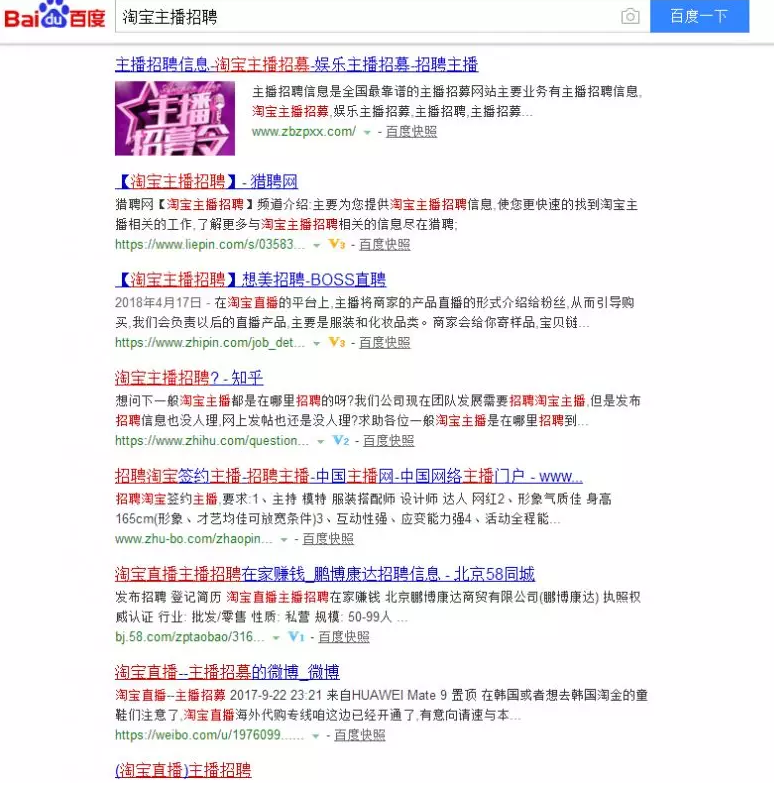Expand dropdown arrow next to zhihu.com URL
The height and width of the screenshot is (786, 774).
click(x=320, y=442)
